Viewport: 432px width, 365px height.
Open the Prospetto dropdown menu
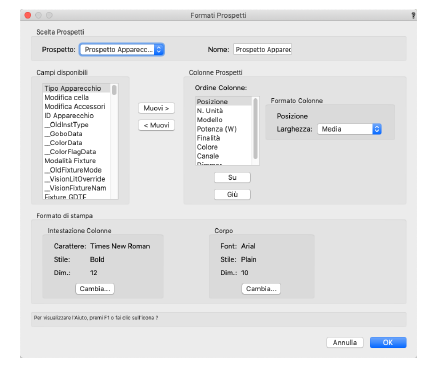click(122, 50)
